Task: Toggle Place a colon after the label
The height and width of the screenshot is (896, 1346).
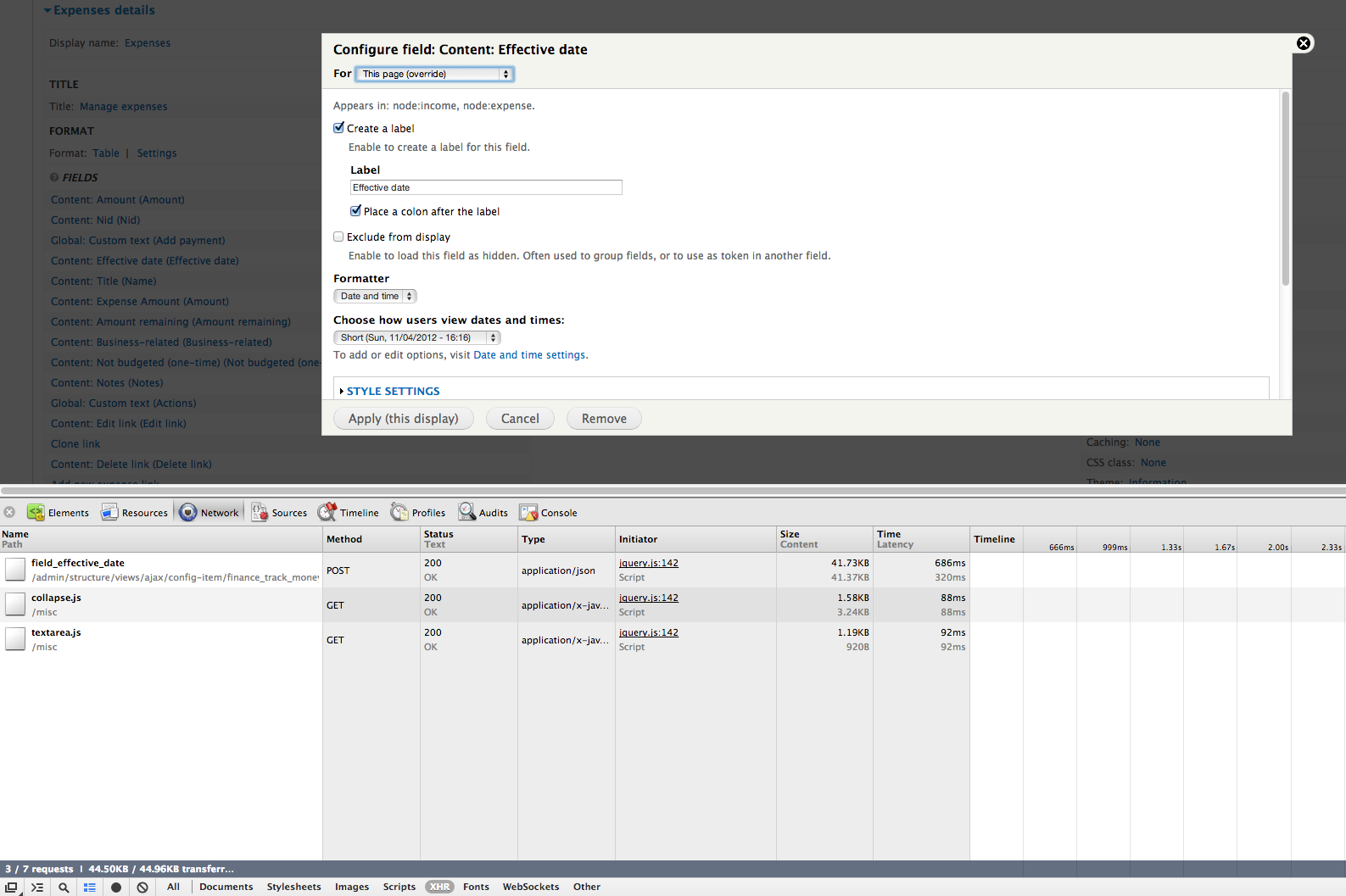Action: [356, 211]
